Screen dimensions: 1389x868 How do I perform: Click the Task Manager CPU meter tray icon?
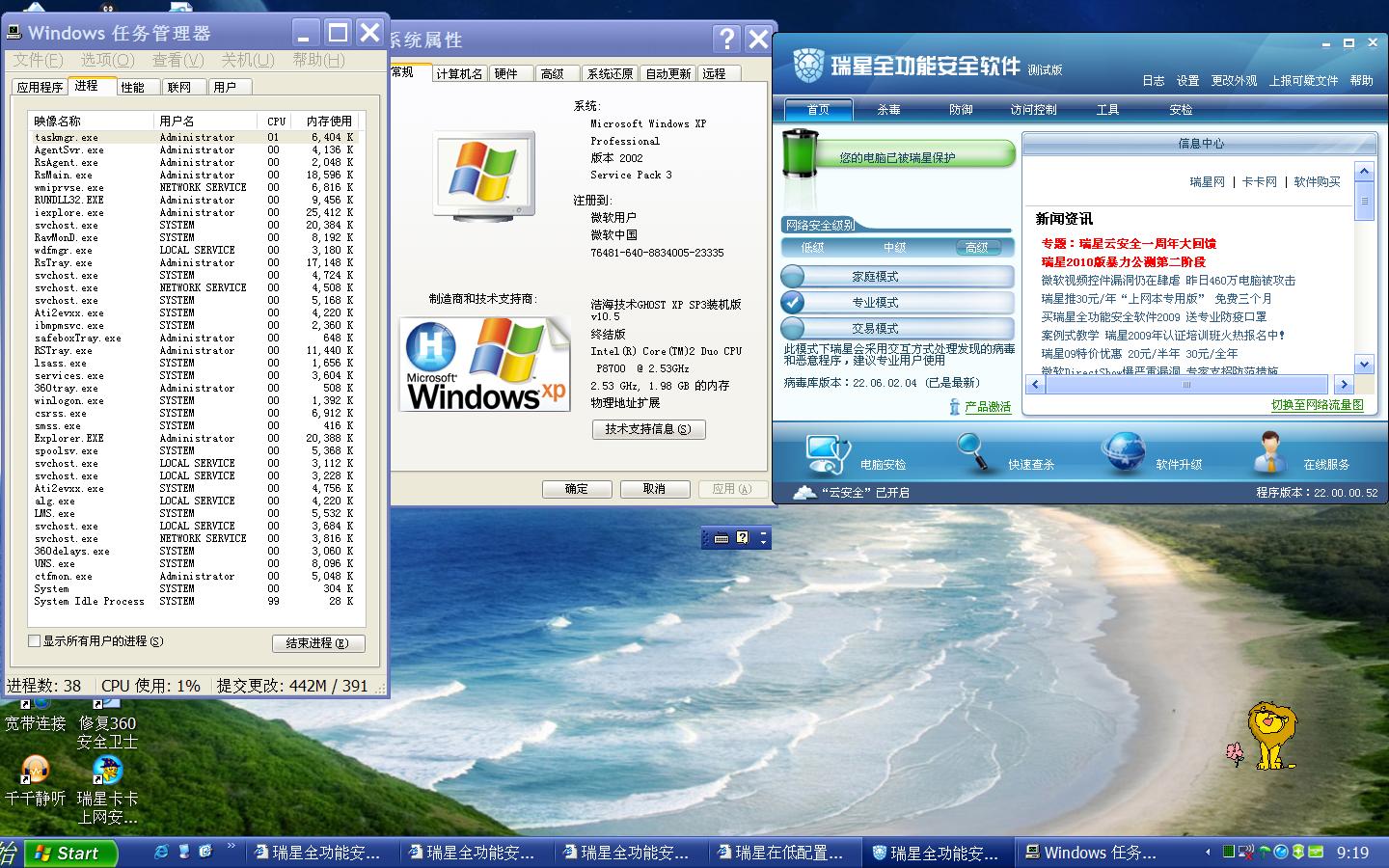(x=1228, y=852)
